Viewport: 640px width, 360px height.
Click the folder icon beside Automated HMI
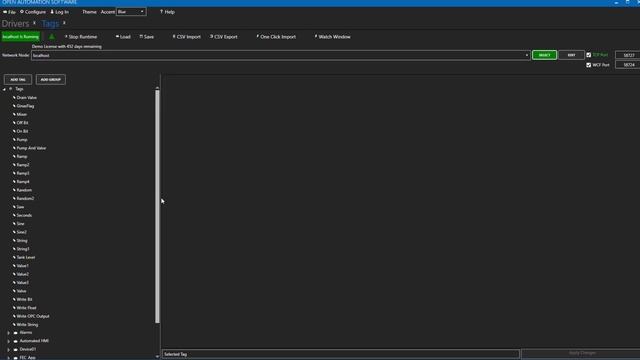(x=16, y=341)
